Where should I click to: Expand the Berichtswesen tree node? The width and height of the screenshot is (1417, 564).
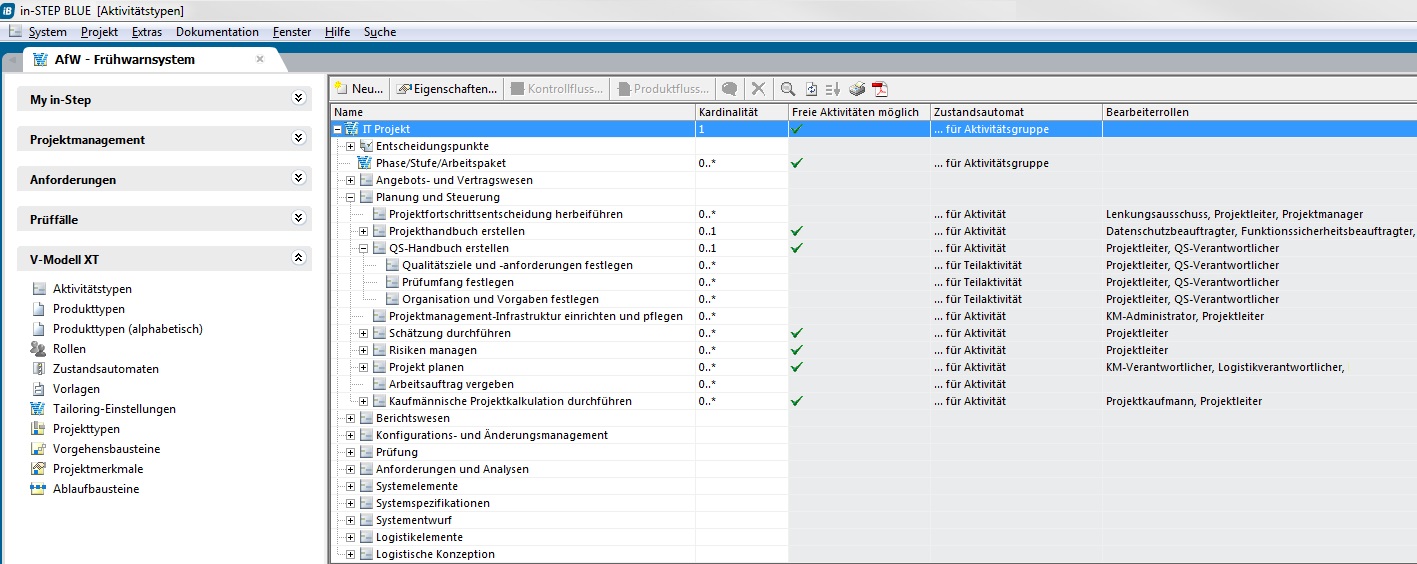click(351, 418)
